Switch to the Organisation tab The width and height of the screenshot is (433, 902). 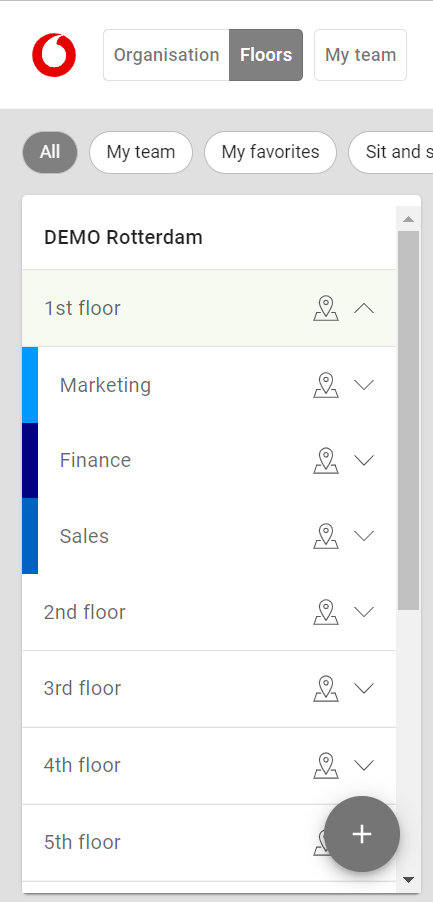click(166, 55)
